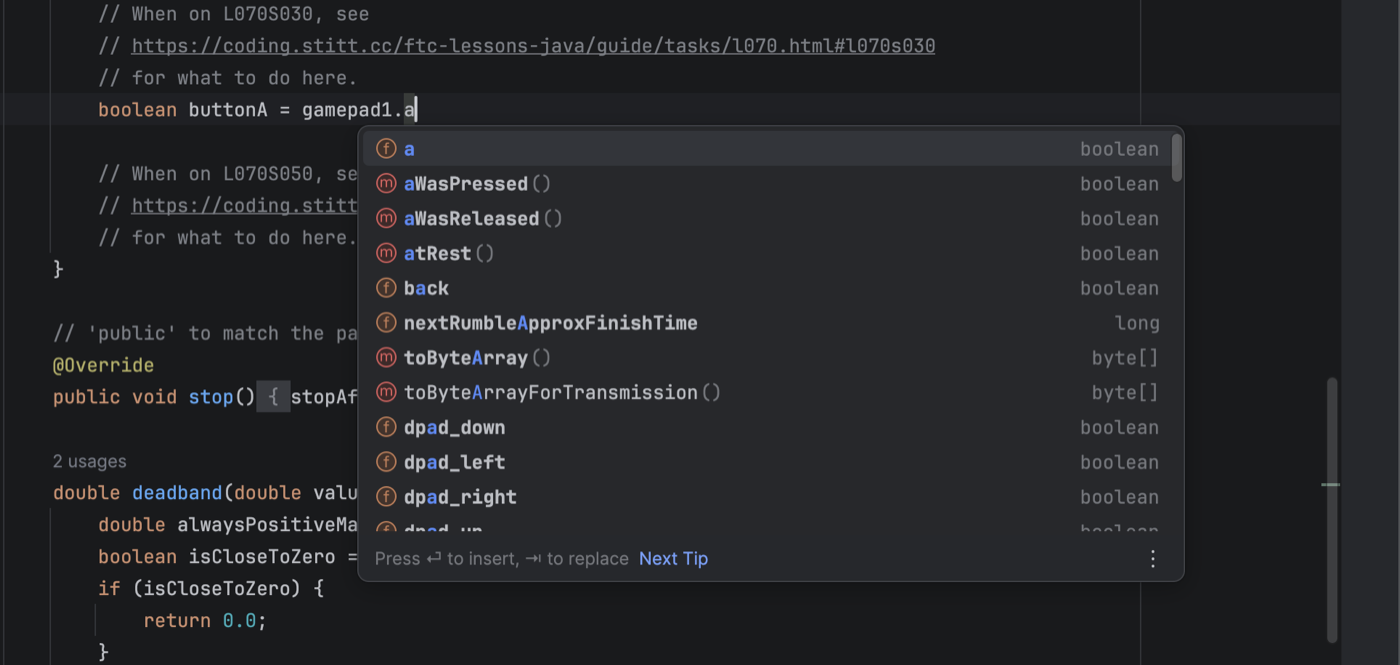Select the field icon beside 'a' suggestion
Viewport: 1400px width, 665px height.
pos(386,149)
